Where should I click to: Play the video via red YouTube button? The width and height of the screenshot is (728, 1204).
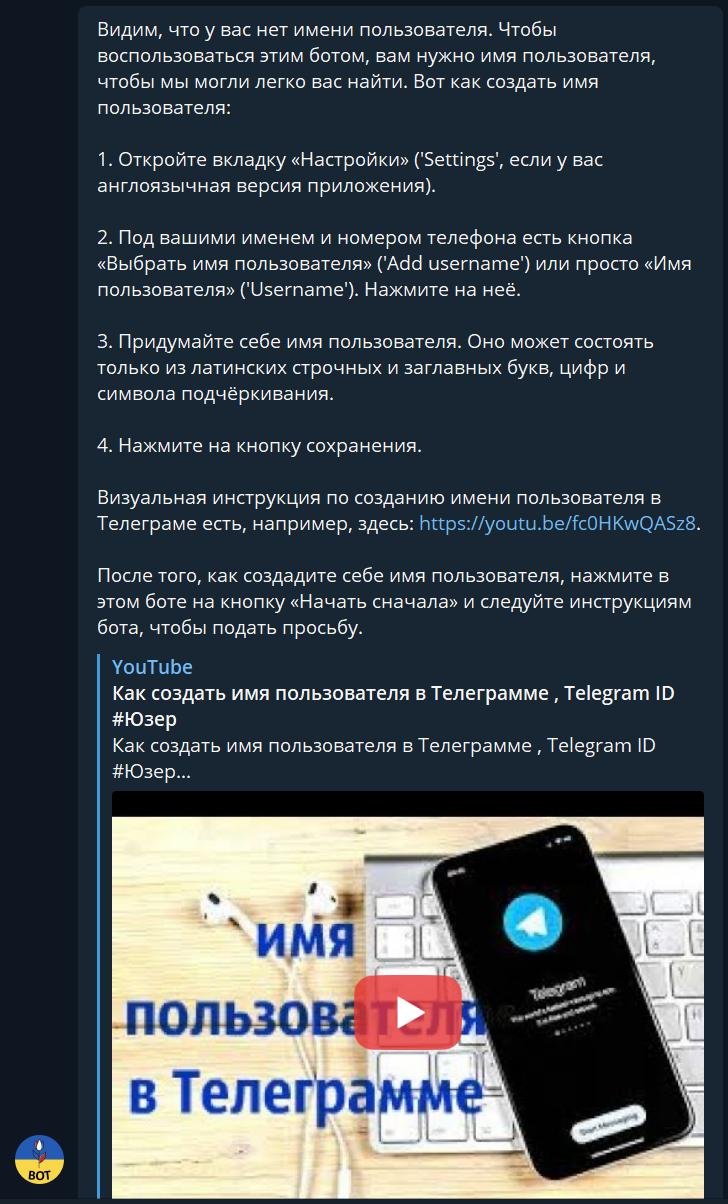(408, 1012)
